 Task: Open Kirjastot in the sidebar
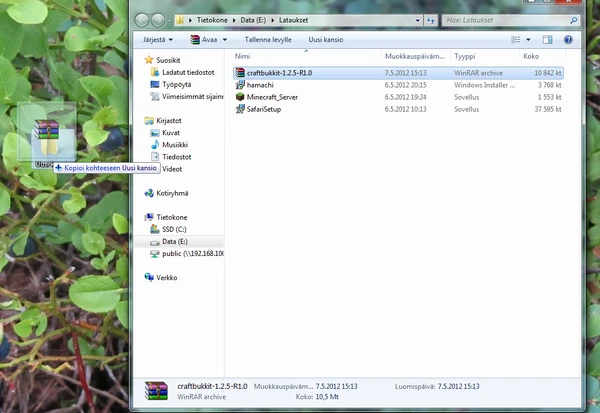coord(169,121)
